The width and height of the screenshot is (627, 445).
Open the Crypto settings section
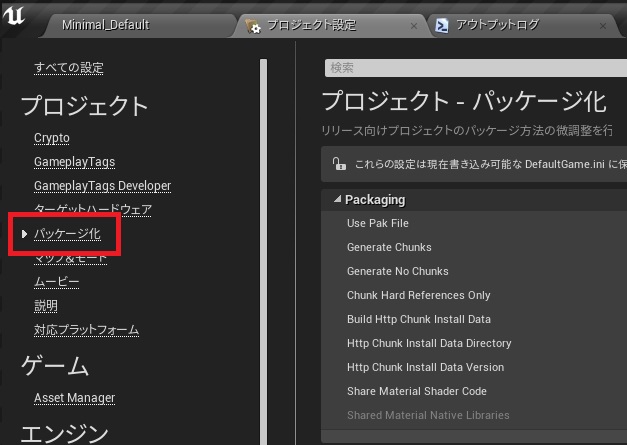click(52, 138)
